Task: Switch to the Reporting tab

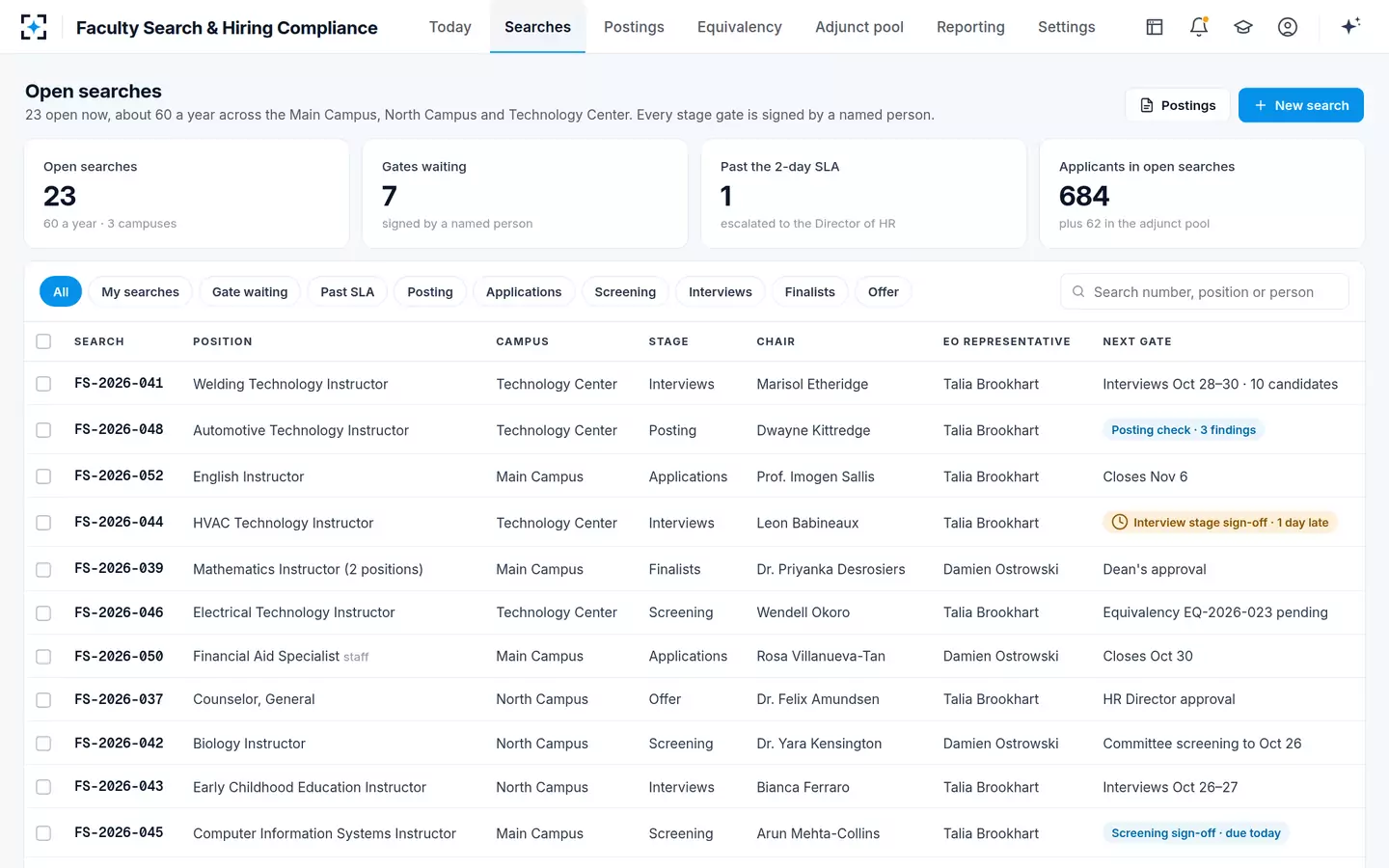Action: pyautogui.click(x=970, y=27)
